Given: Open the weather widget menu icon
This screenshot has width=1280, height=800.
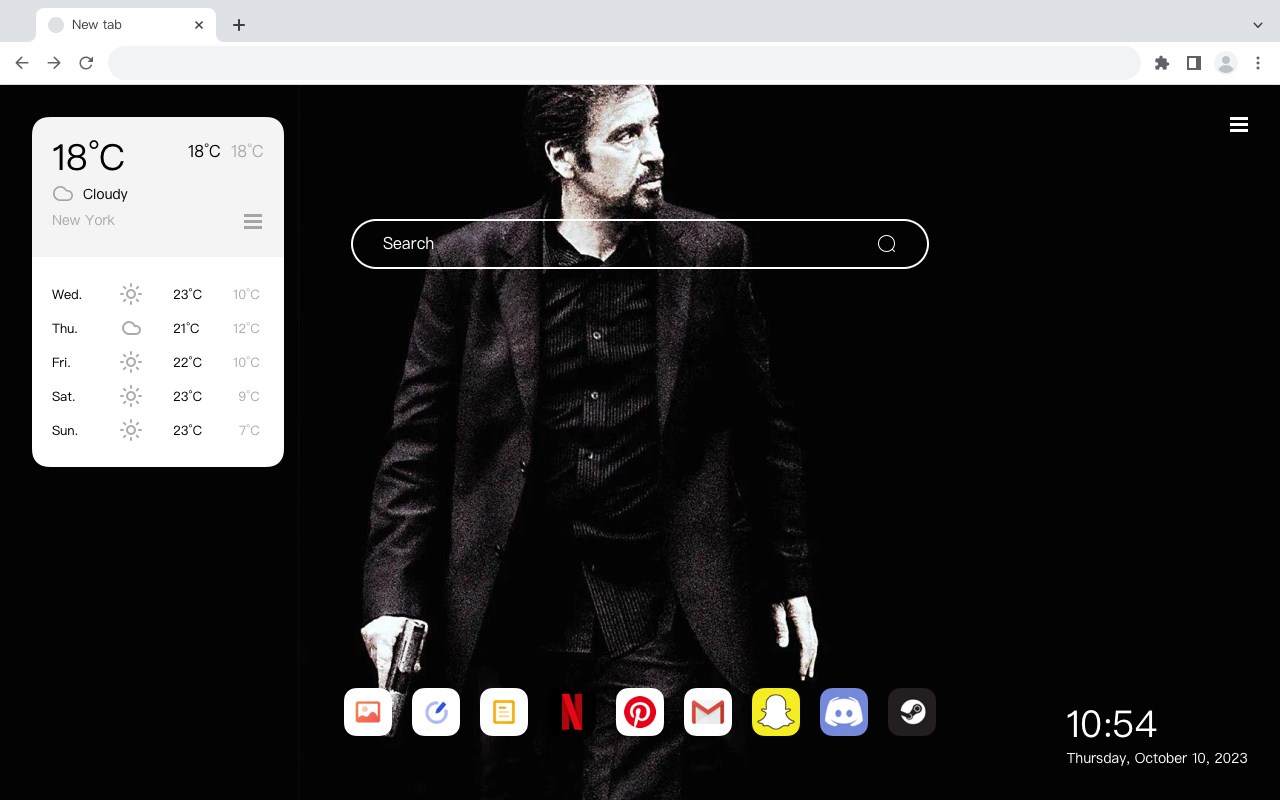Looking at the screenshot, I should tap(253, 221).
